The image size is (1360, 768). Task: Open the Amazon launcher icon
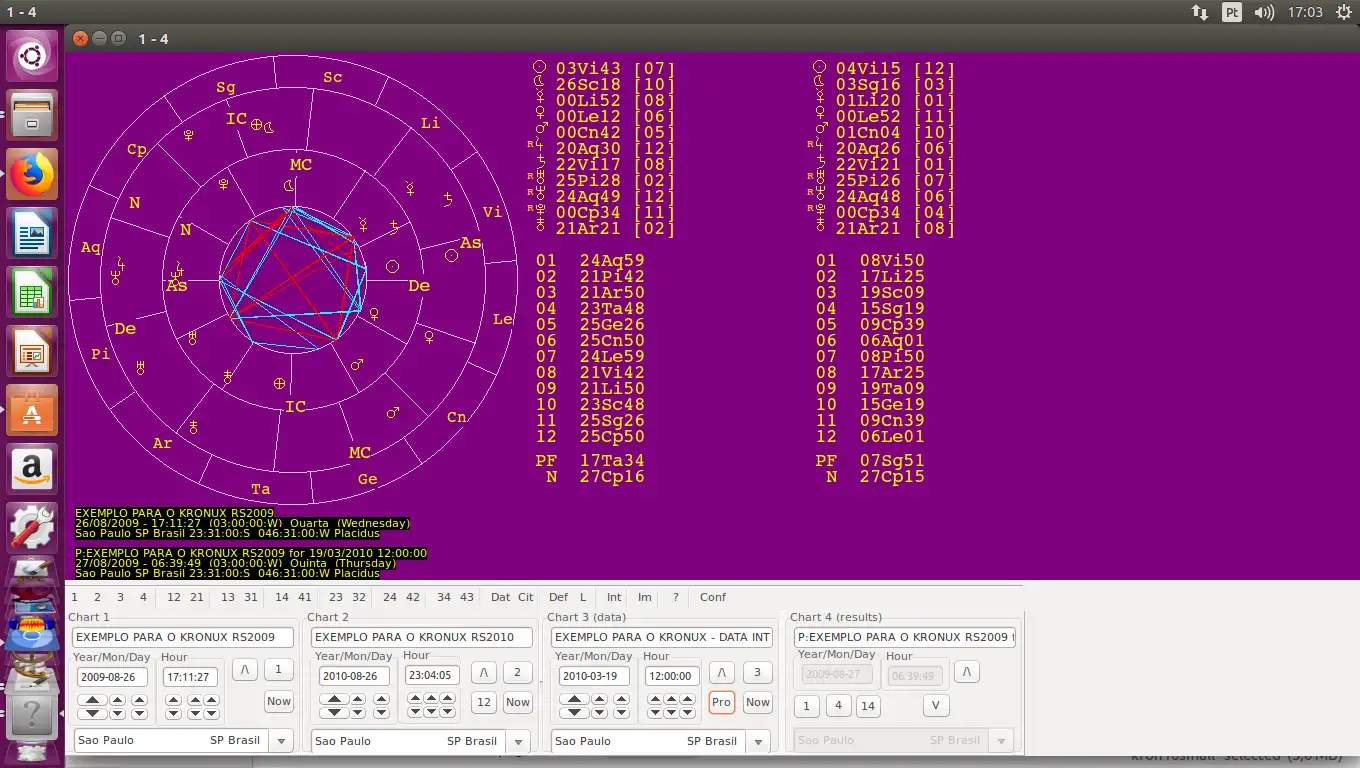(x=33, y=469)
